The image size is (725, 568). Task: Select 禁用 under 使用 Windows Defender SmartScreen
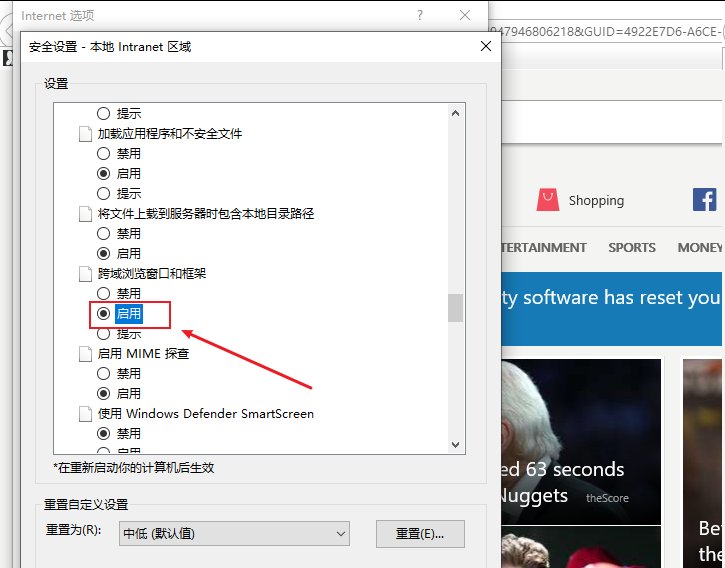[104, 433]
